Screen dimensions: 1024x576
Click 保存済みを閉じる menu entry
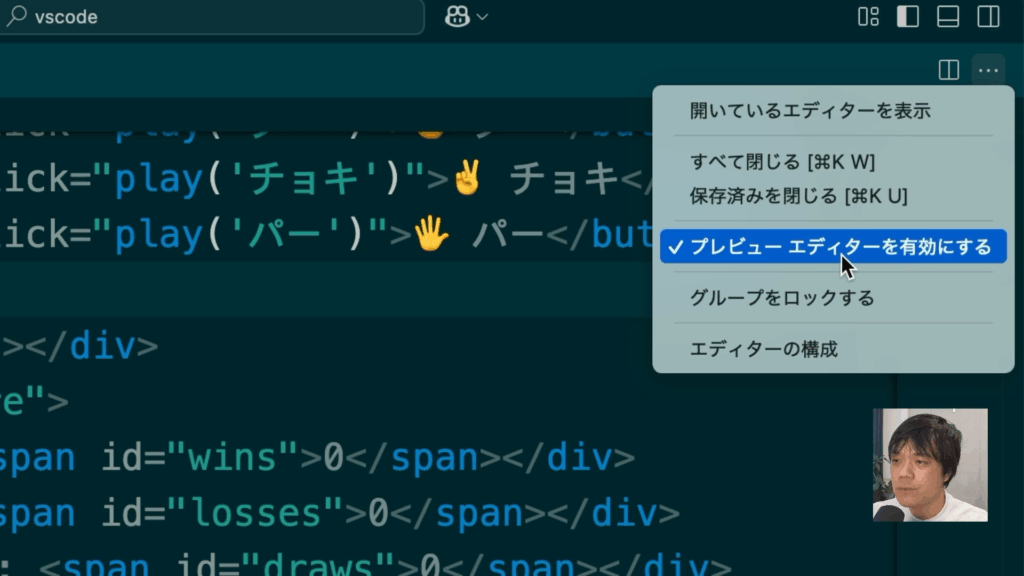[x=798, y=196]
